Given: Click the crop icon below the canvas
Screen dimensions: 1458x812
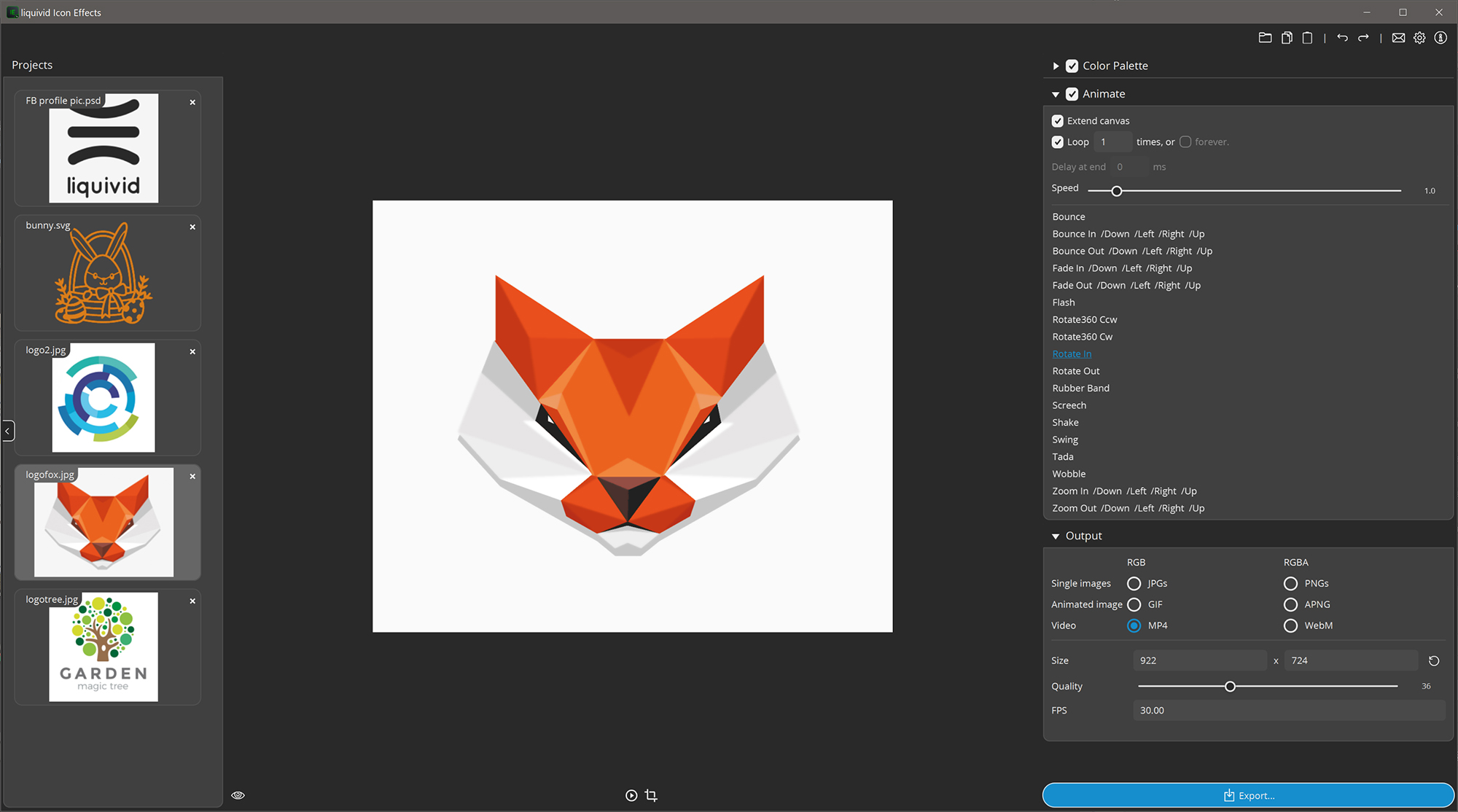Looking at the screenshot, I should point(651,795).
